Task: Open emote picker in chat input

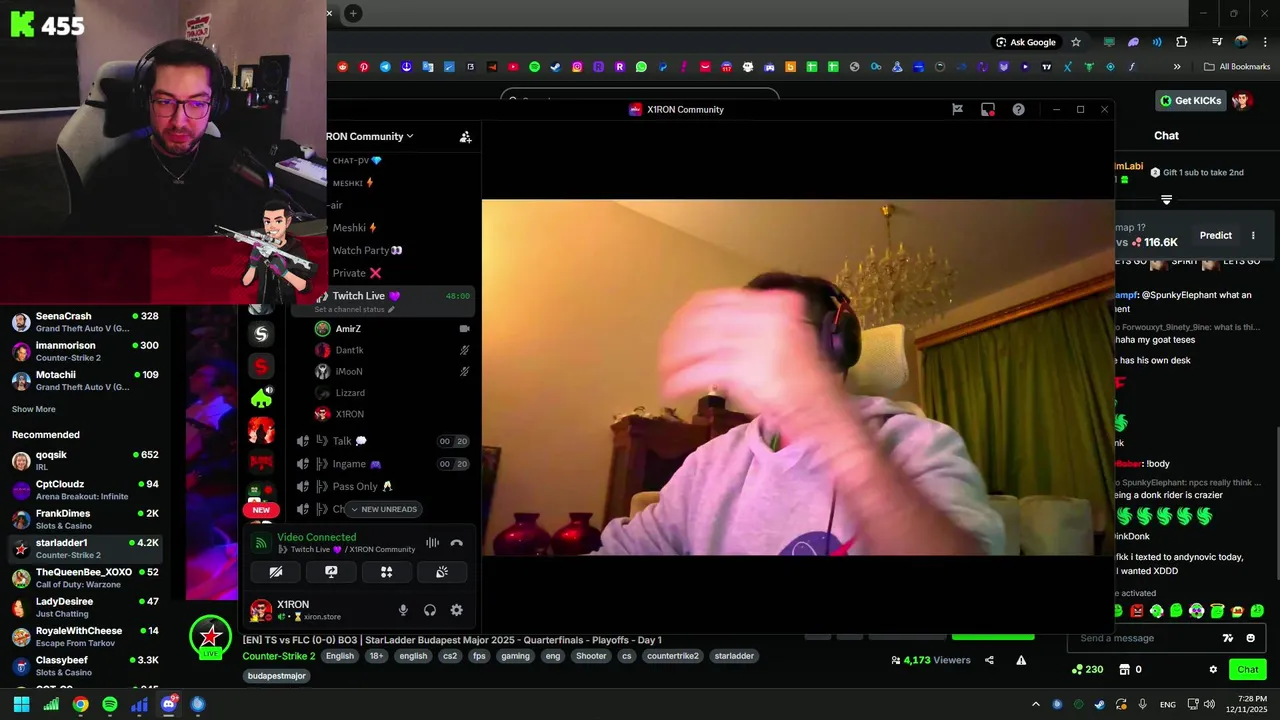Action: (x=1250, y=638)
